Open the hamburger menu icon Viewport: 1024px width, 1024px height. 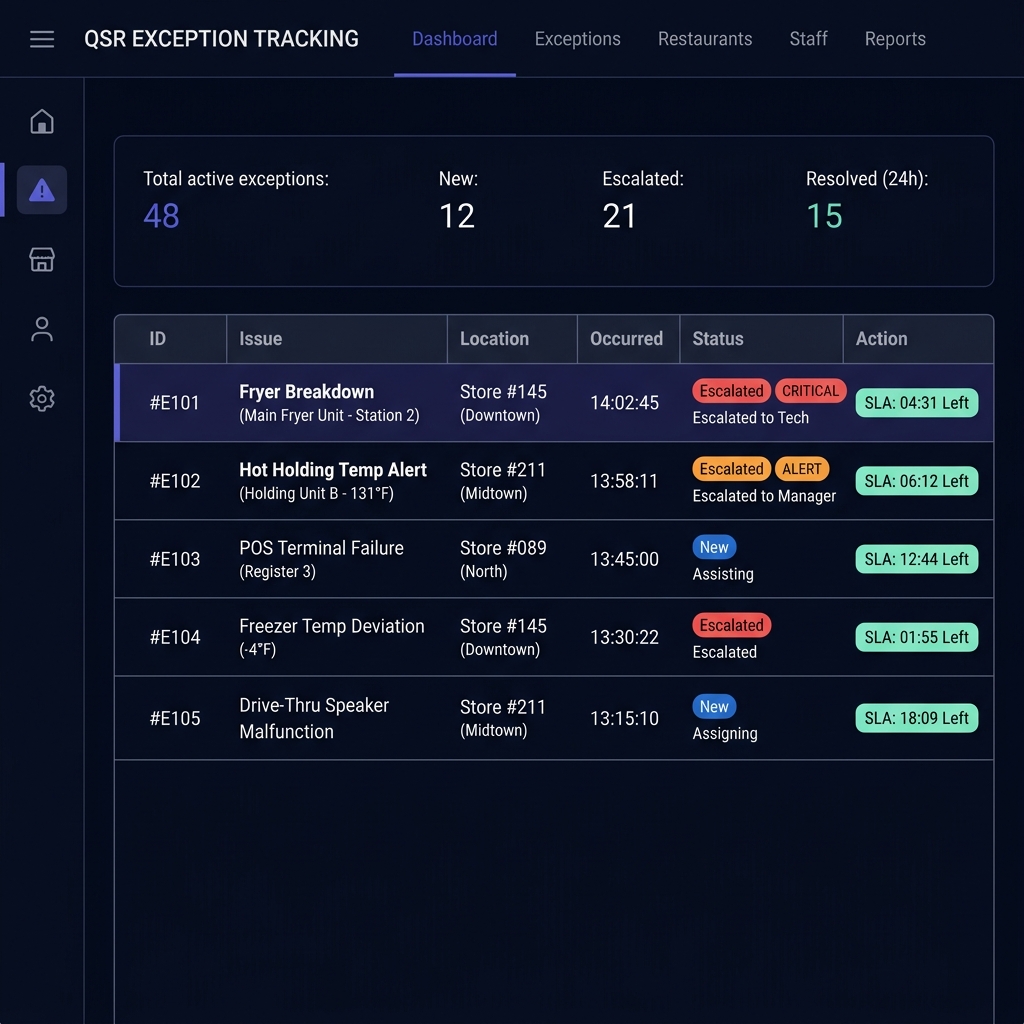click(x=42, y=39)
